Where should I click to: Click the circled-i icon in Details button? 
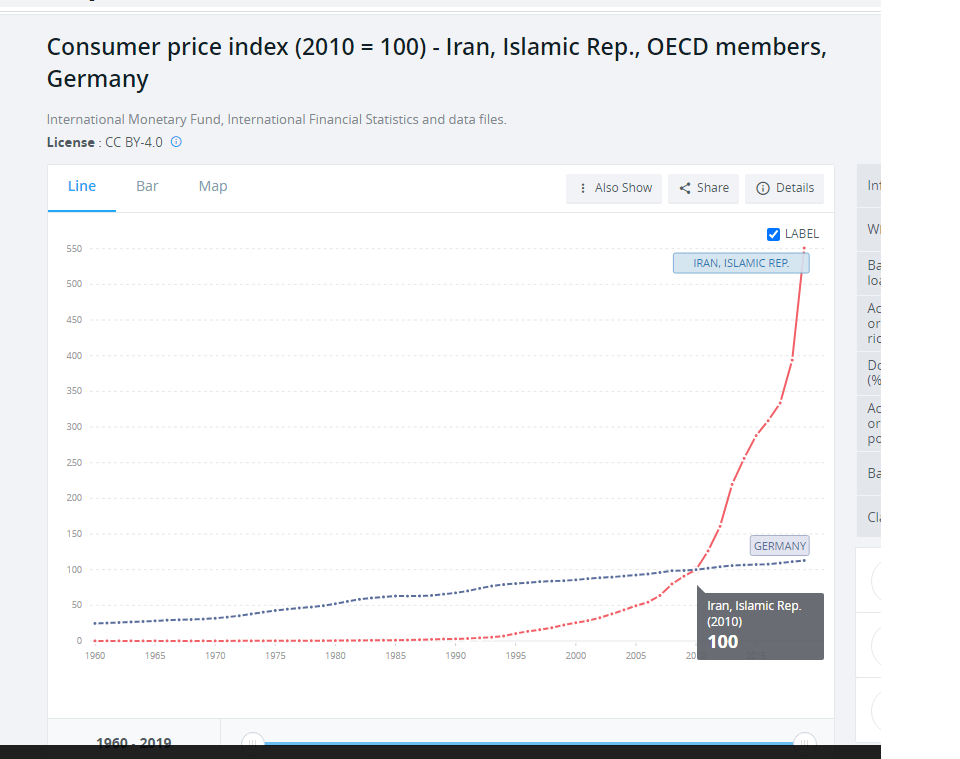[x=763, y=188]
